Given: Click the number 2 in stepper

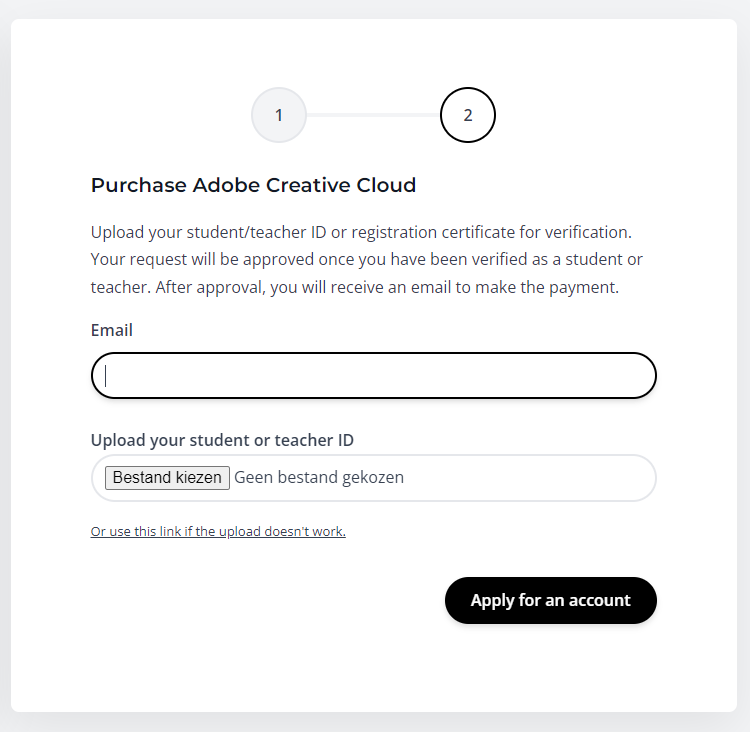Looking at the screenshot, I should point(468,115).
